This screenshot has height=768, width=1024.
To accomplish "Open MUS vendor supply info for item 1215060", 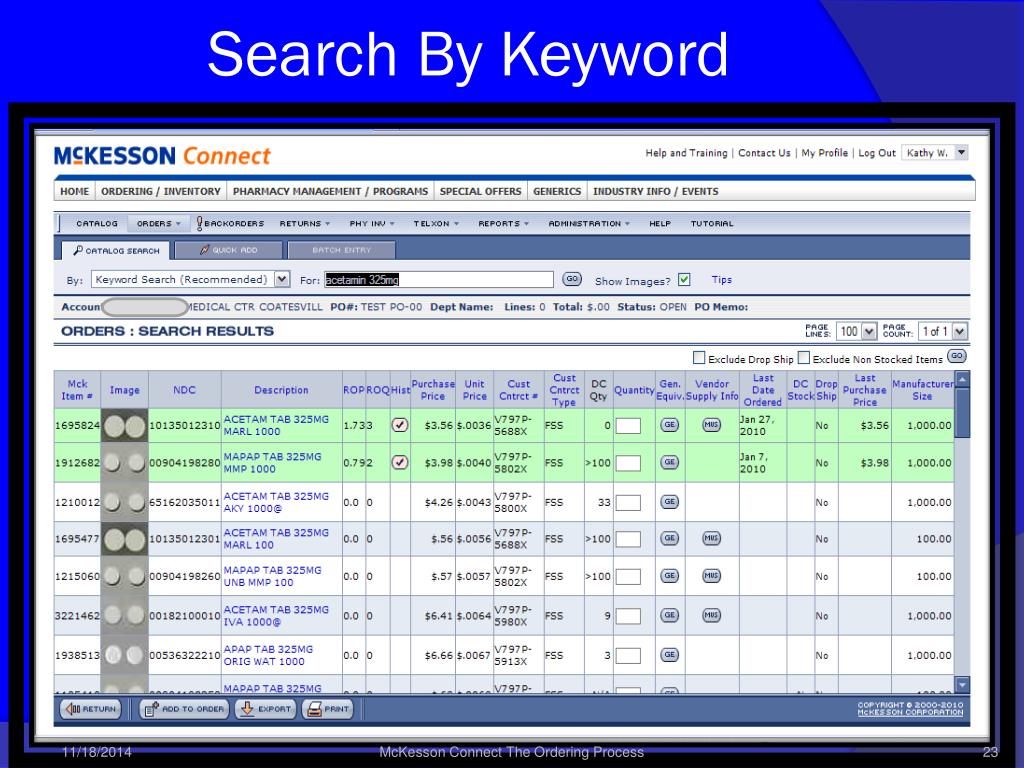I will coord(711,575).
